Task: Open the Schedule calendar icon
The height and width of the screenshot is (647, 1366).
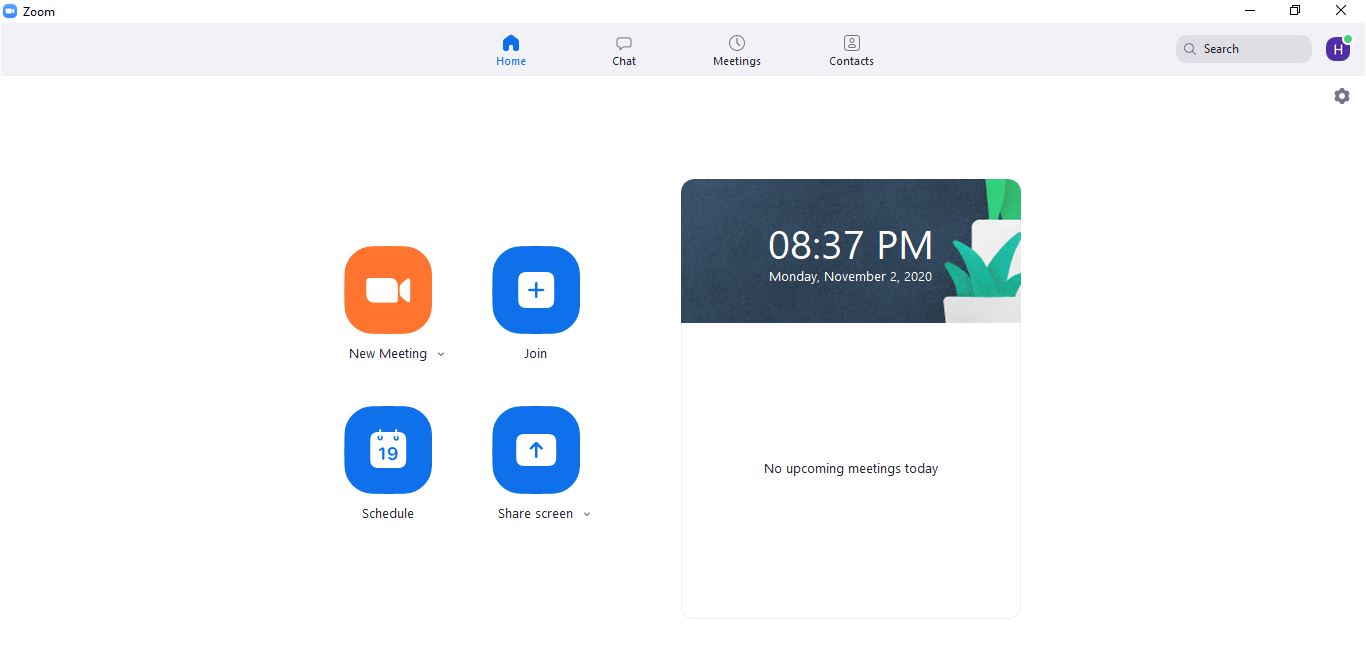Action: coord(388,450)
